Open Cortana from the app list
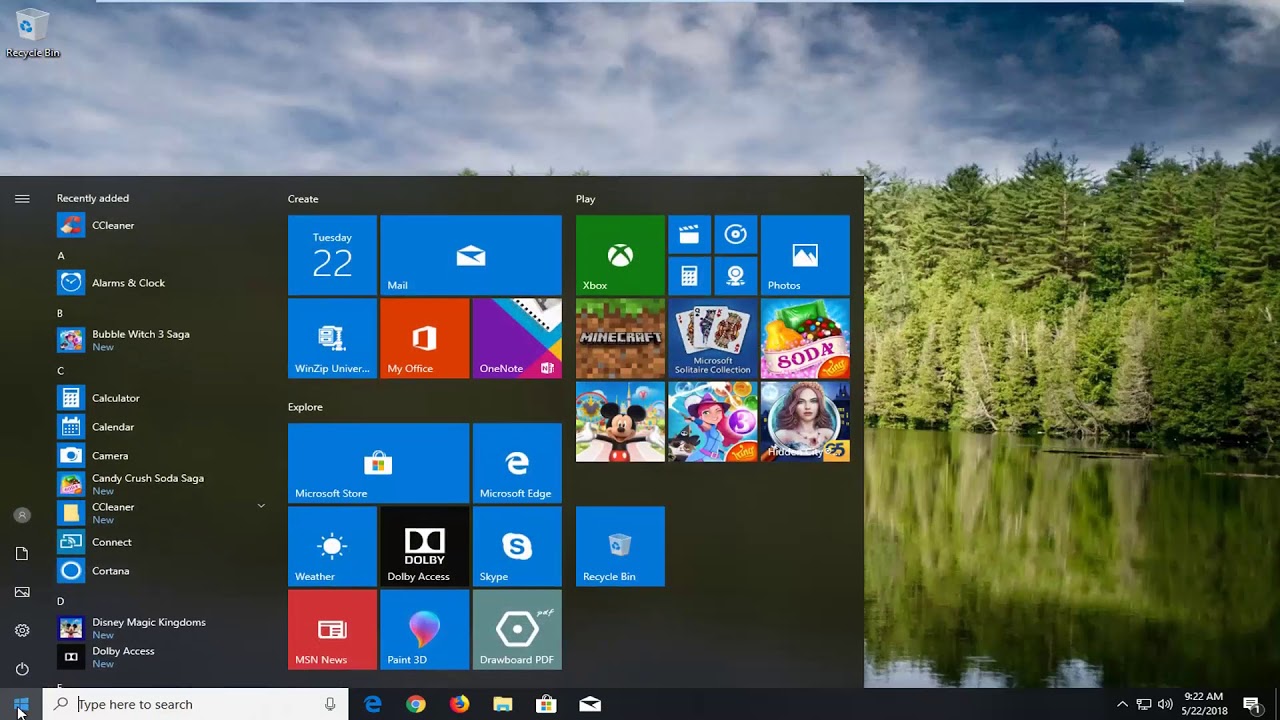The height and width of the screenshot is (720, 1280). (x=164, y=571)
